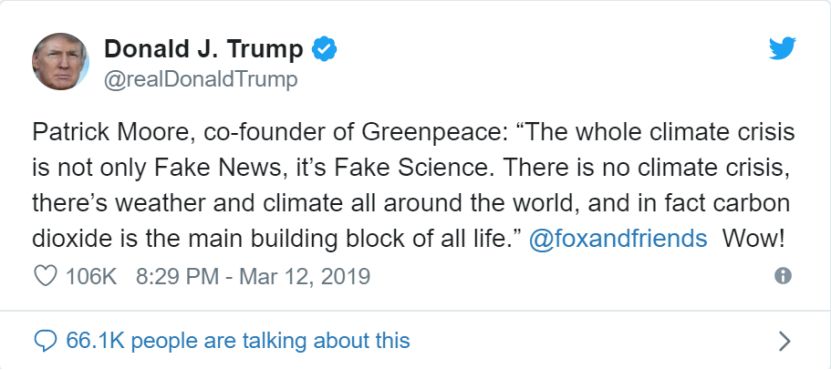Click the Twitter bird logo

pos(782,49)
